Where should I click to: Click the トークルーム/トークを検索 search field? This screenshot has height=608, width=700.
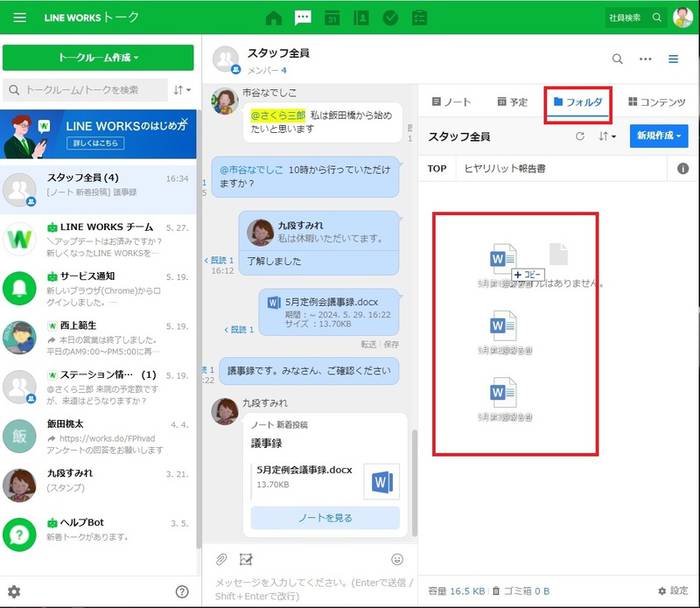tap(85, 90)
